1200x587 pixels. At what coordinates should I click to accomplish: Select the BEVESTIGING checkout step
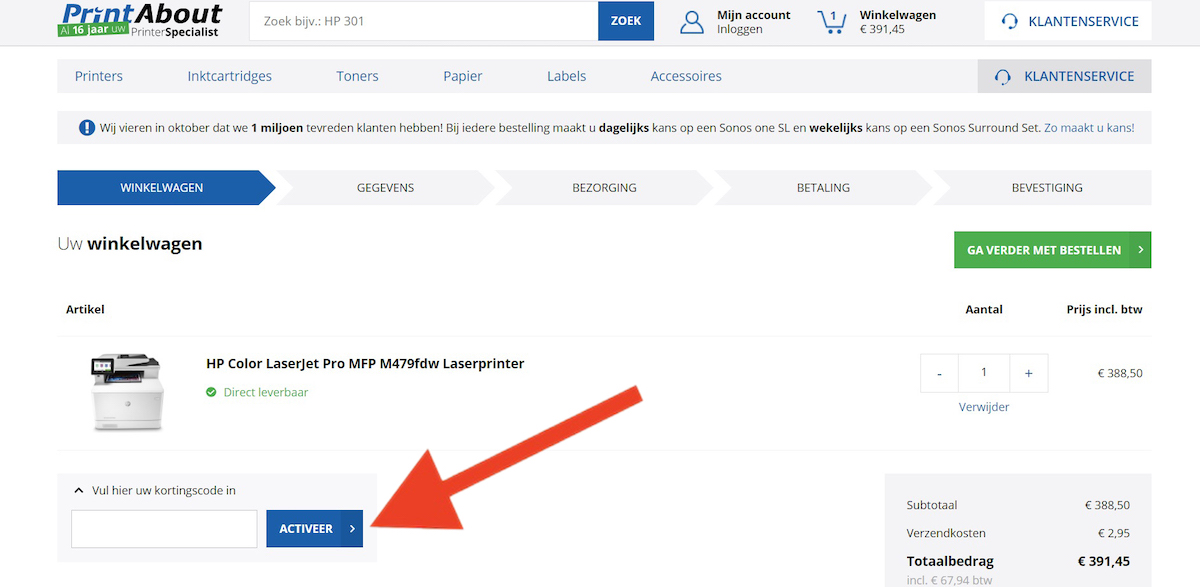pyautogui.click(x=1047, y=187)
